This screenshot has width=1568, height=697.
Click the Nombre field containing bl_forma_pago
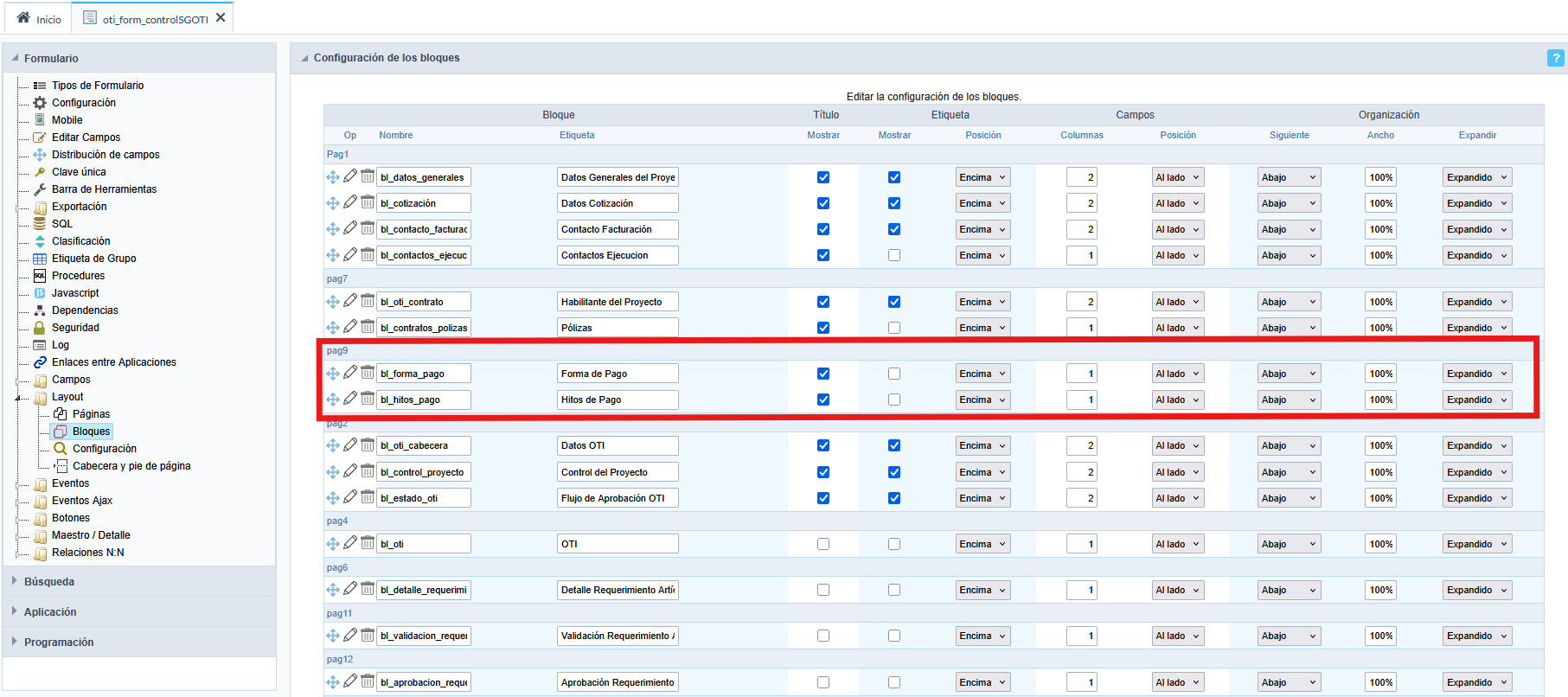[x=424, y=374]
